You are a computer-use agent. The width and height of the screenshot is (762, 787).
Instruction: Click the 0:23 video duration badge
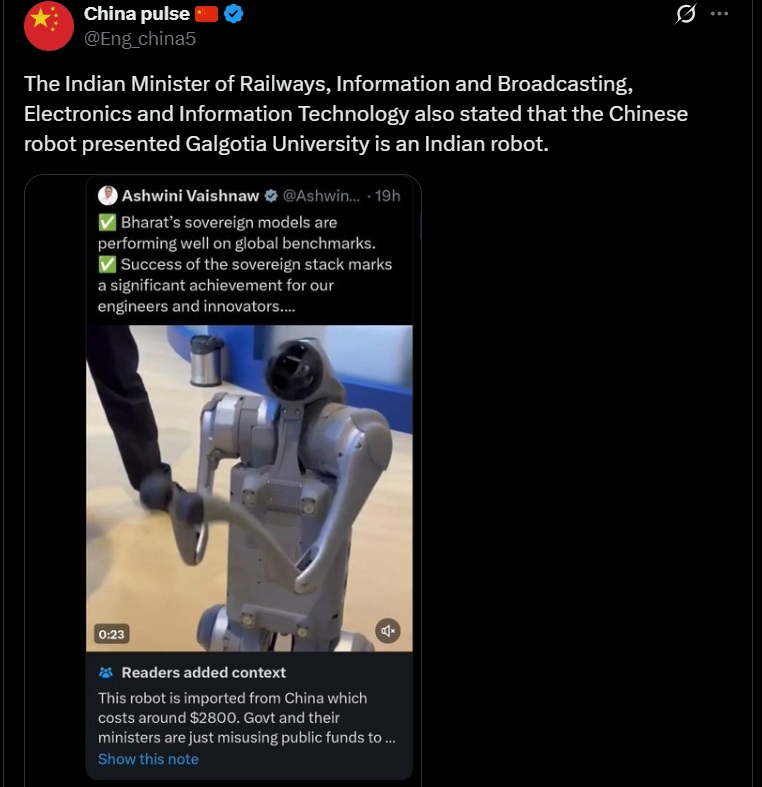pos(111,633)
